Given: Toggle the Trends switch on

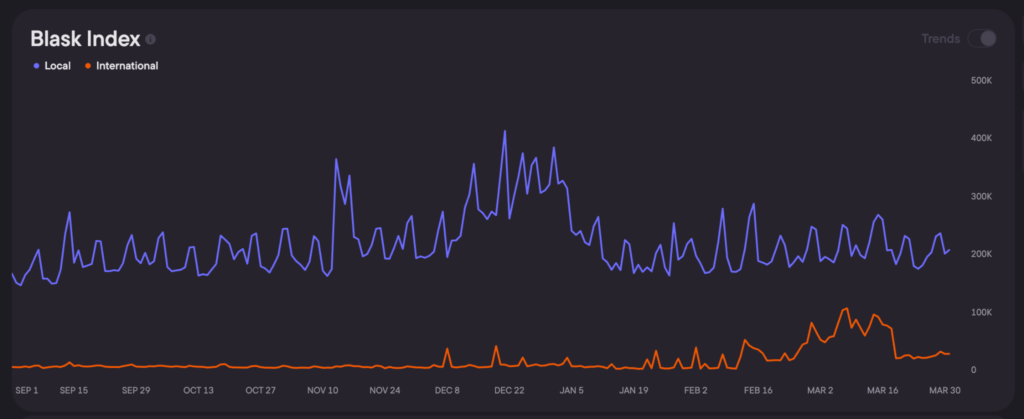Looking at the screenshot, I should pyautogui.click(x=983, y=39).
